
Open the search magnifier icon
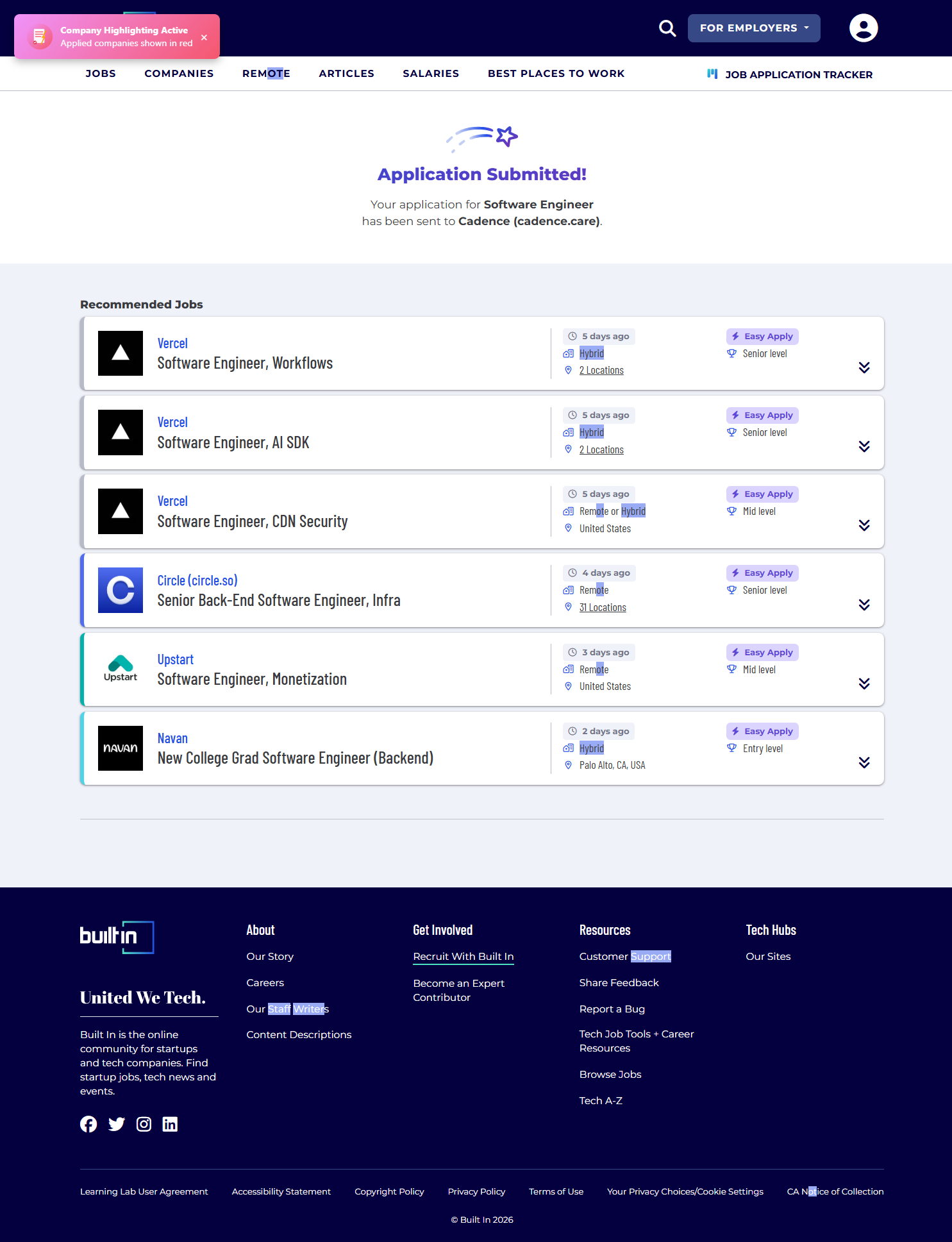(667, 28)
